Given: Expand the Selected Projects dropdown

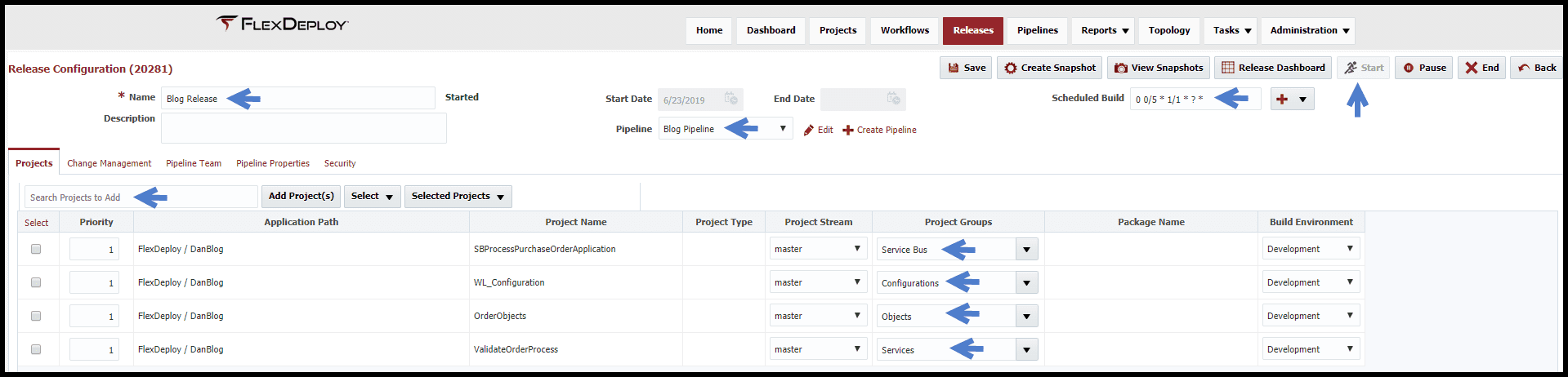Looking at the screenshot, I should pos(458,196).
